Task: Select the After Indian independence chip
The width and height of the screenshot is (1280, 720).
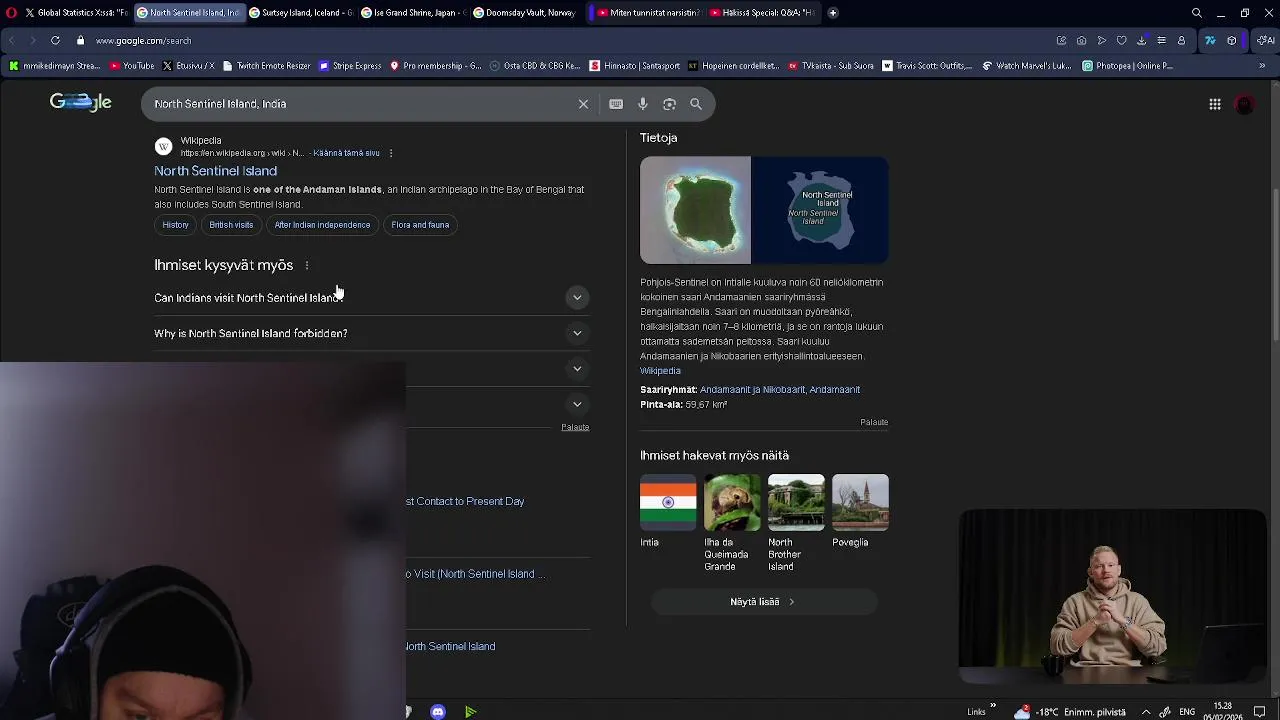Action: click(x=322, y=225)
